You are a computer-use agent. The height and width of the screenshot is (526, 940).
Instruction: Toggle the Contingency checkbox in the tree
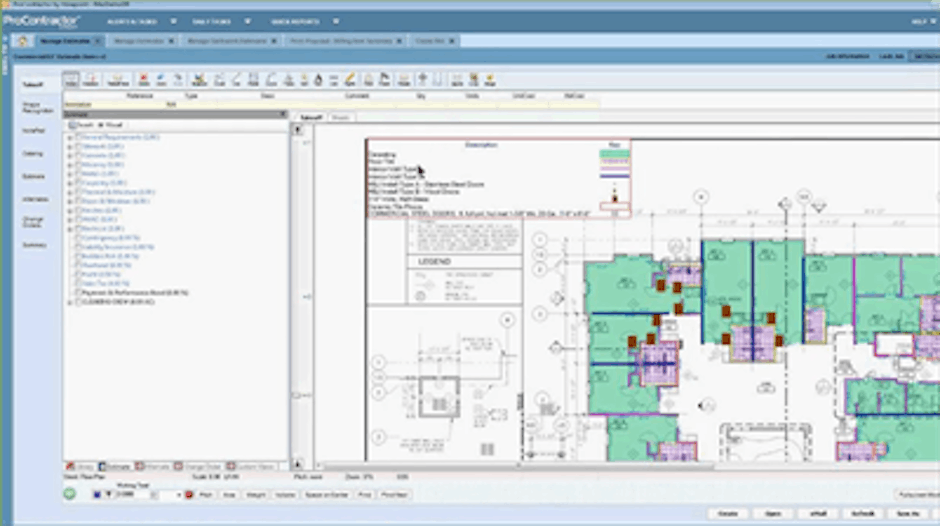(x=78, y=239)
